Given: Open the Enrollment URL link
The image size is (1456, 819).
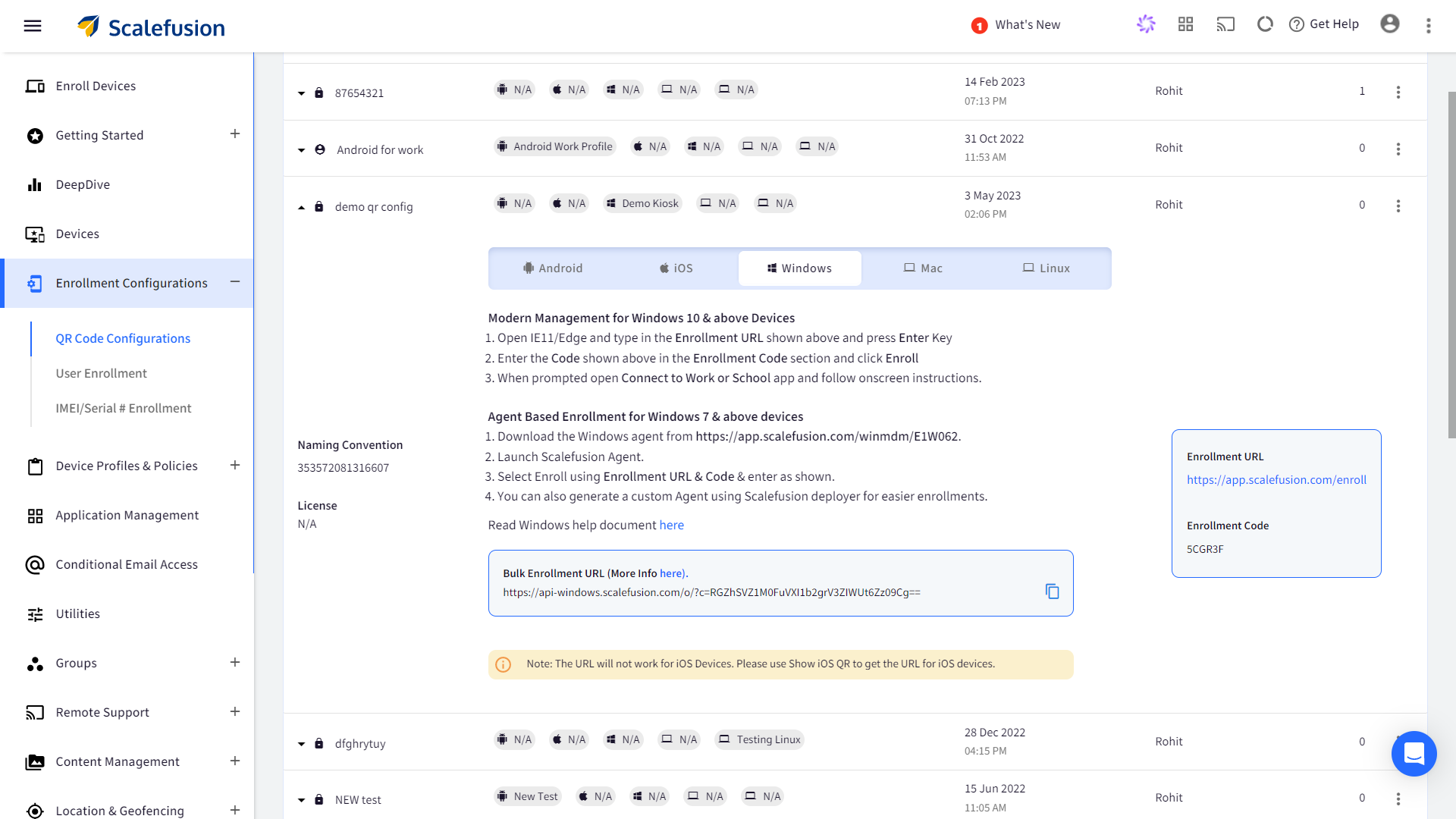Looking at the screenshot, I should (1276, 480).
